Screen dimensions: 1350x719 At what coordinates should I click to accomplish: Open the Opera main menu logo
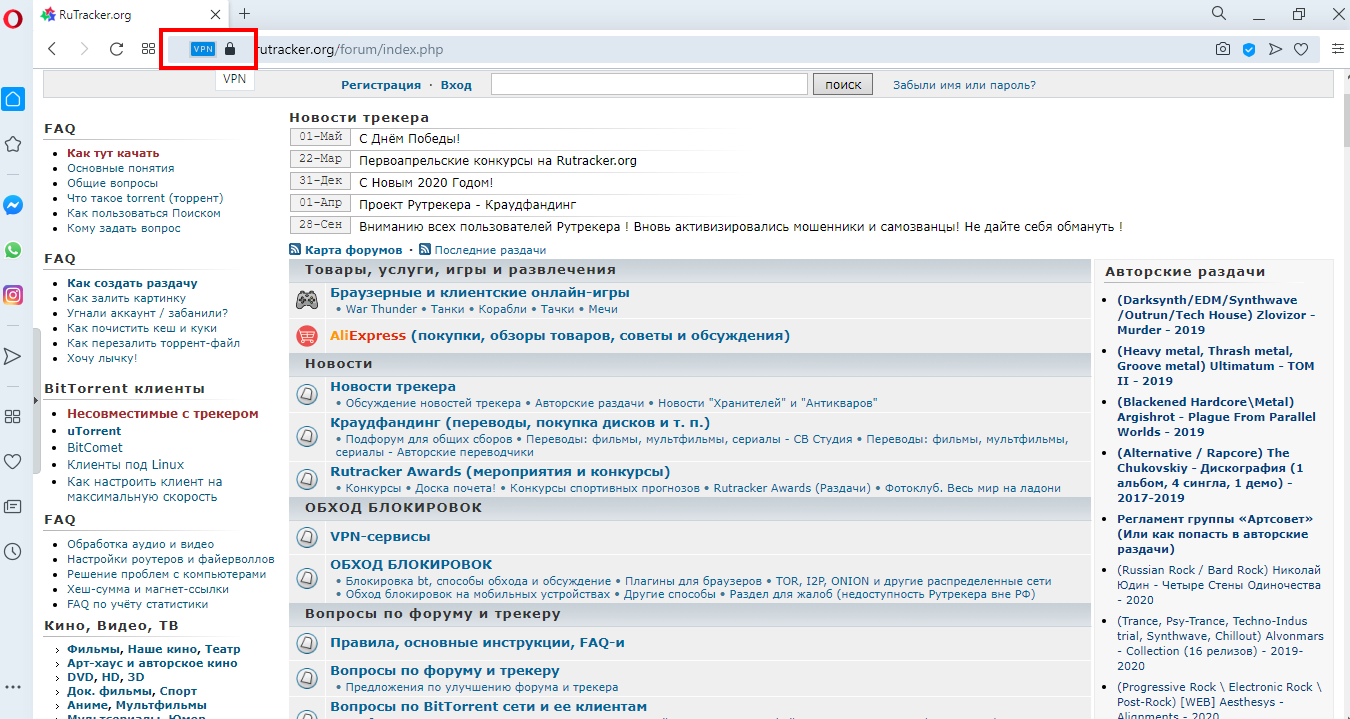13,17
